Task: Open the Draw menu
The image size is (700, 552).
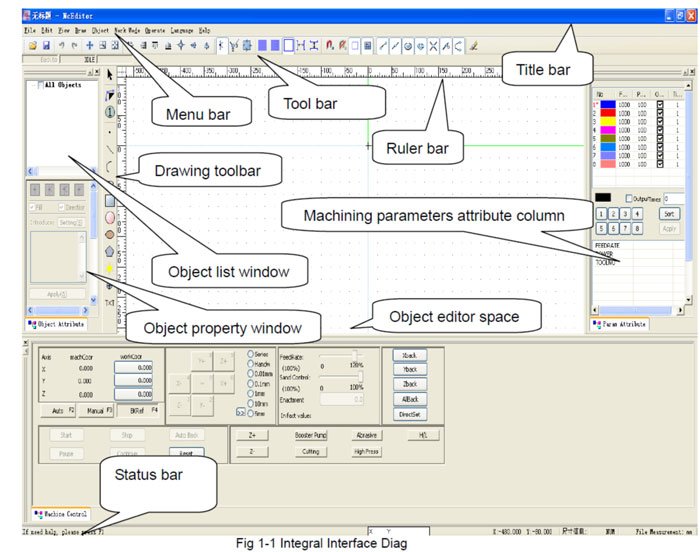Action: [80, 30]
